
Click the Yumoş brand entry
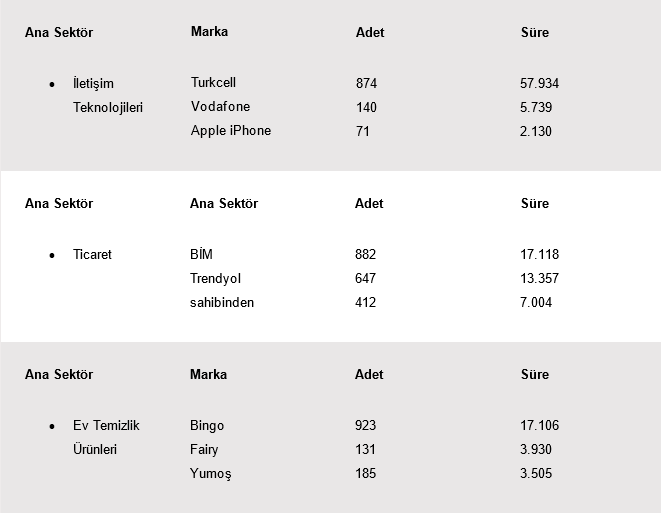click(210, 474)
